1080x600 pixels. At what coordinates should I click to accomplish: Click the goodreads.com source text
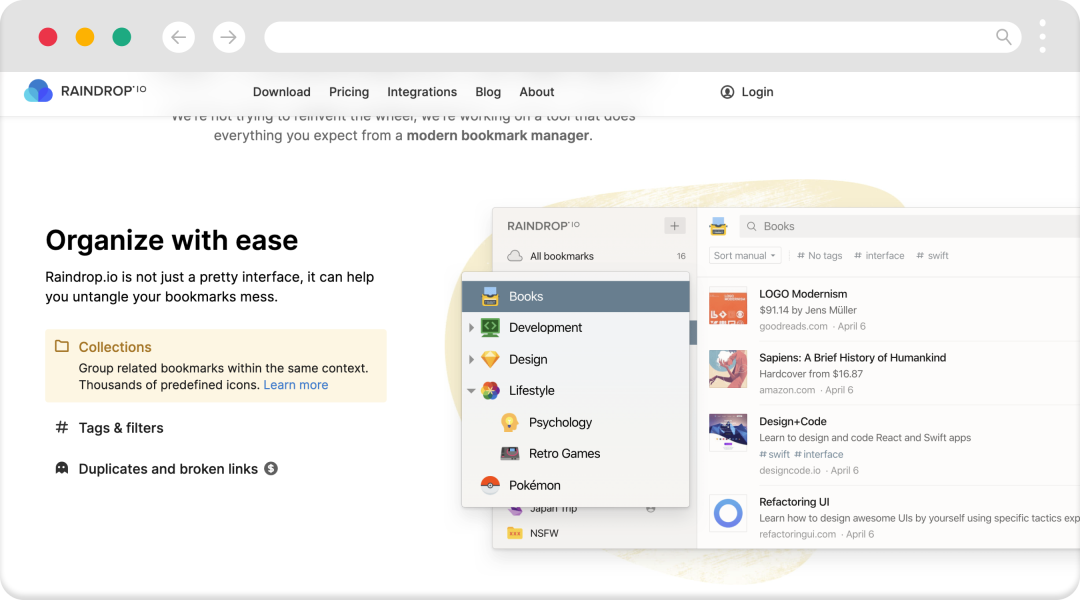coord(793,327)
